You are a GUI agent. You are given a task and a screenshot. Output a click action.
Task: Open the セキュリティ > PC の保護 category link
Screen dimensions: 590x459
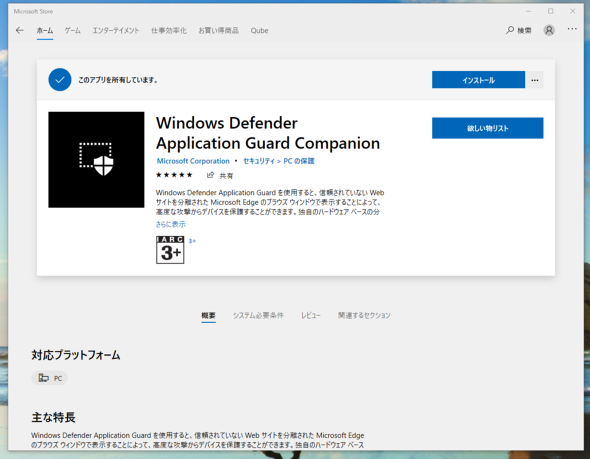pos(279,161)
